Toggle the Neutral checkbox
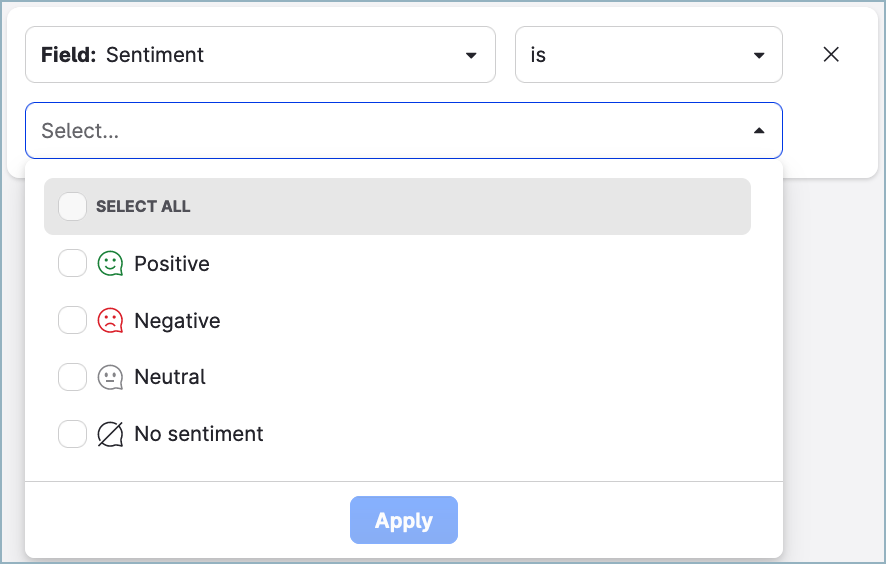The image size is (886, 564). [72, 377]
